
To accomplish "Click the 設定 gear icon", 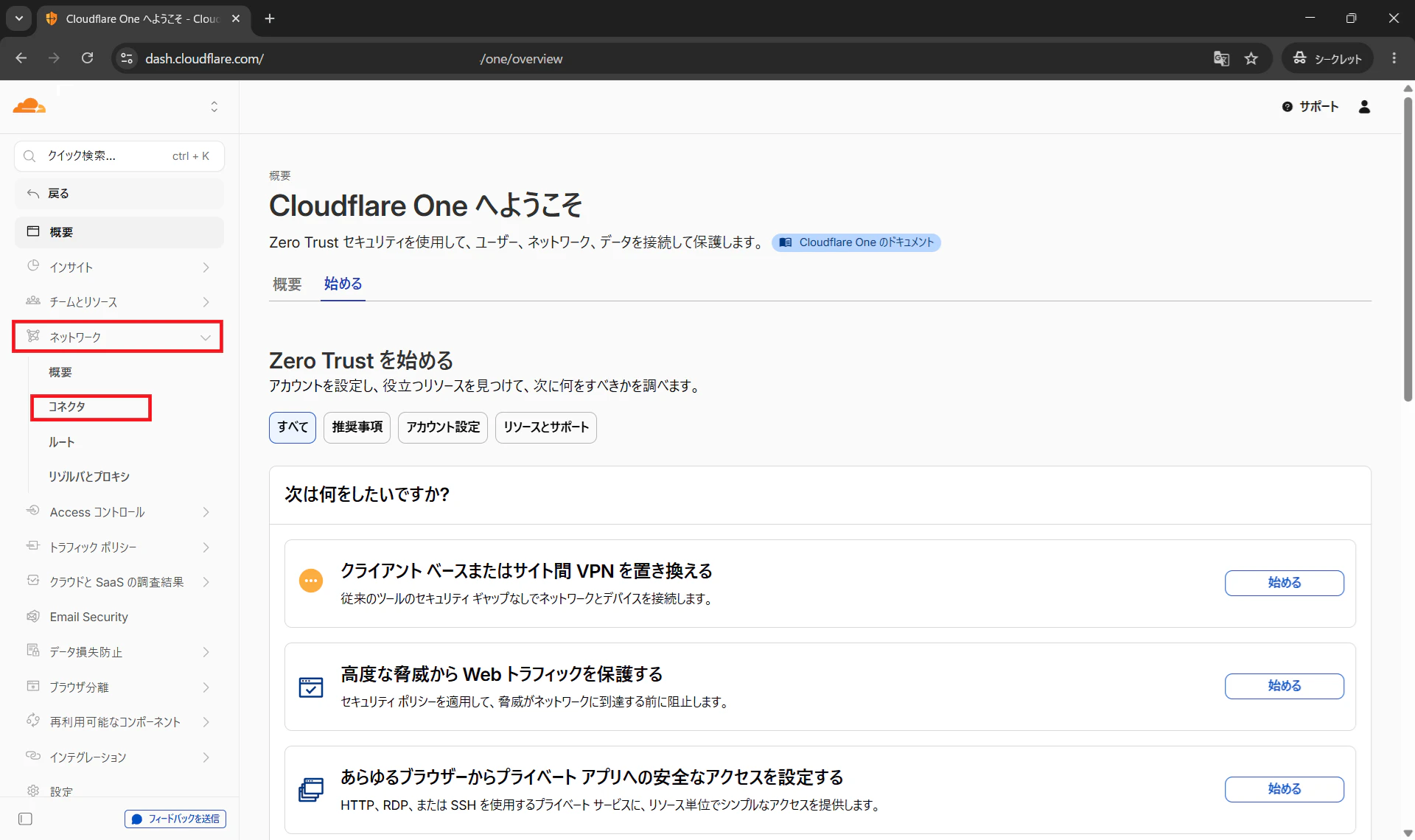I will (x=33, y=791).
